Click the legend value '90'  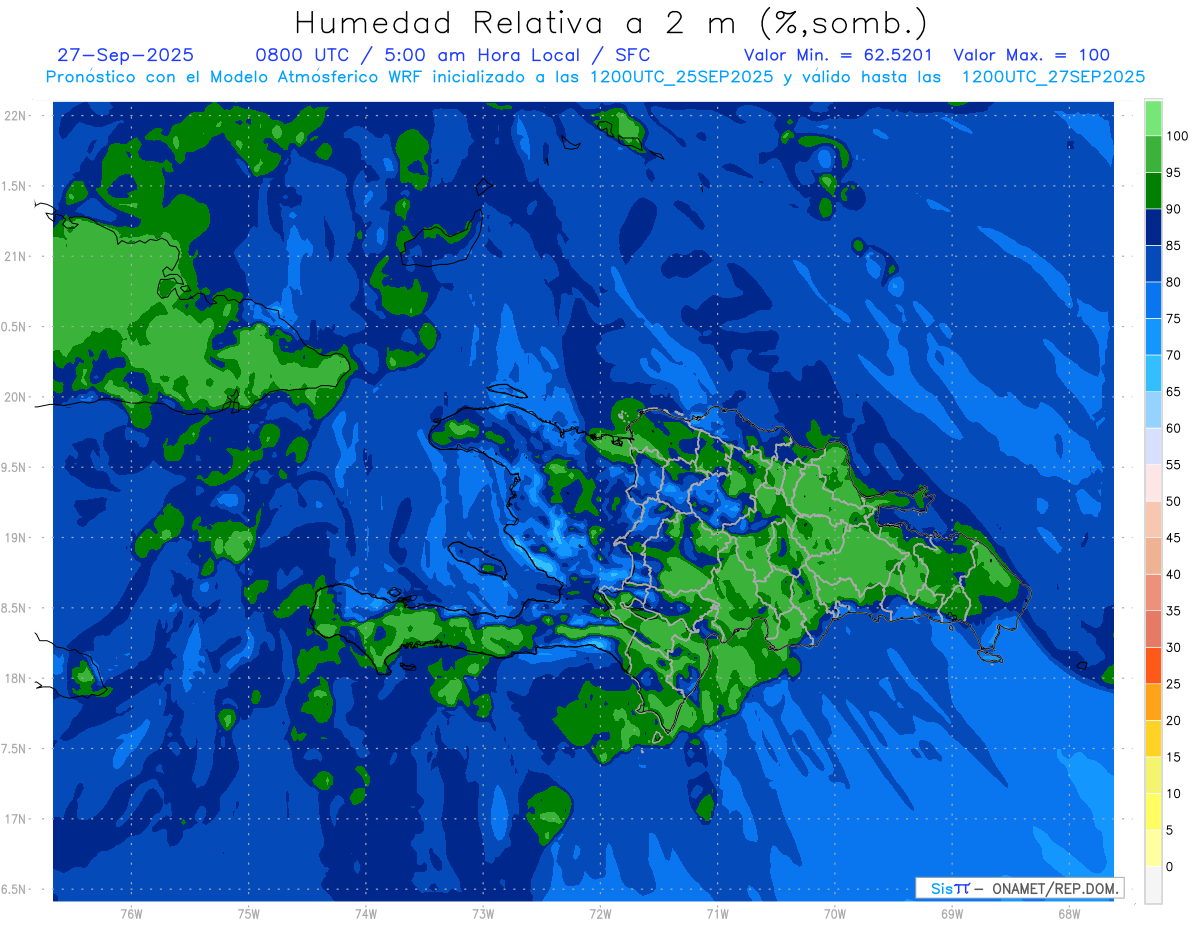1173,209
